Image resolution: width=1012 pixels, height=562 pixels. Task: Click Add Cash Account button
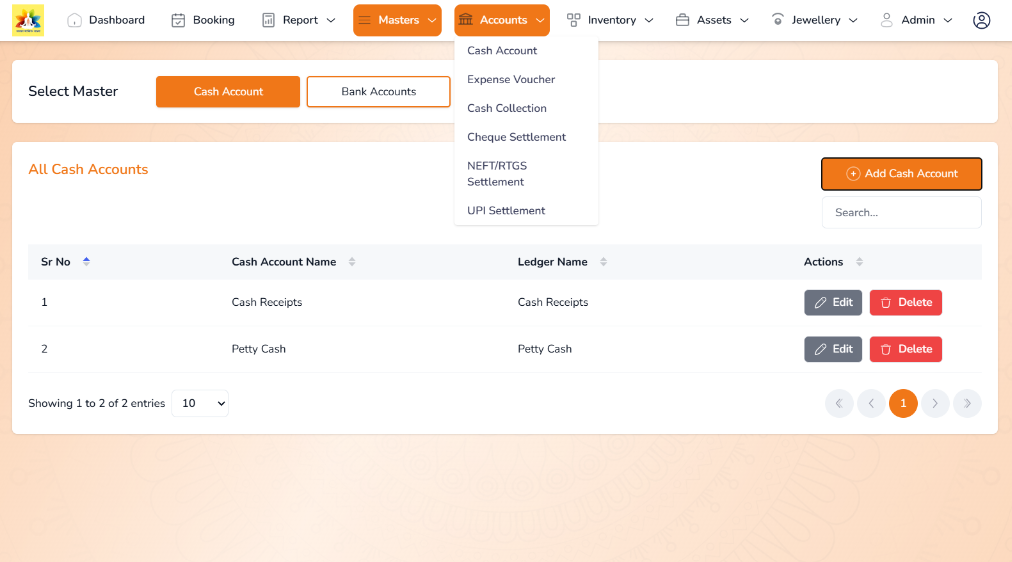point(902,174)
